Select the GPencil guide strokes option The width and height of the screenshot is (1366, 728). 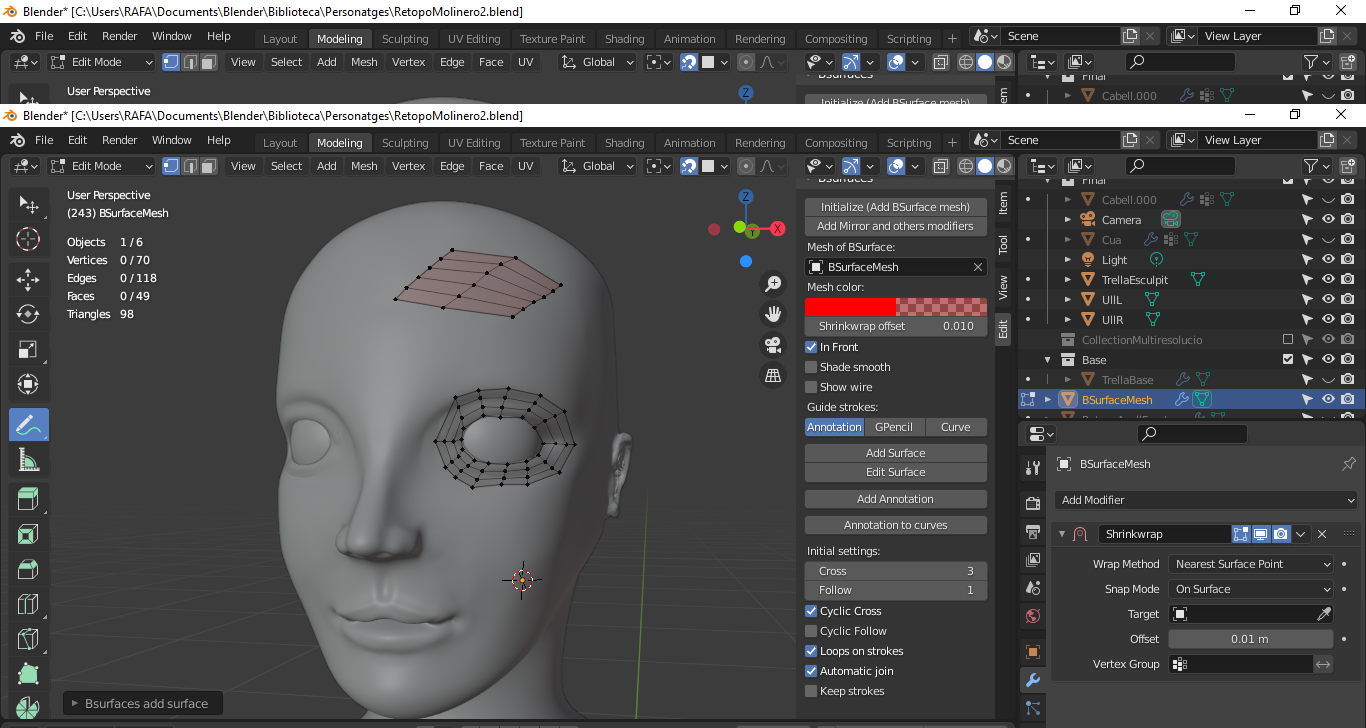click(x=894, y=427)
